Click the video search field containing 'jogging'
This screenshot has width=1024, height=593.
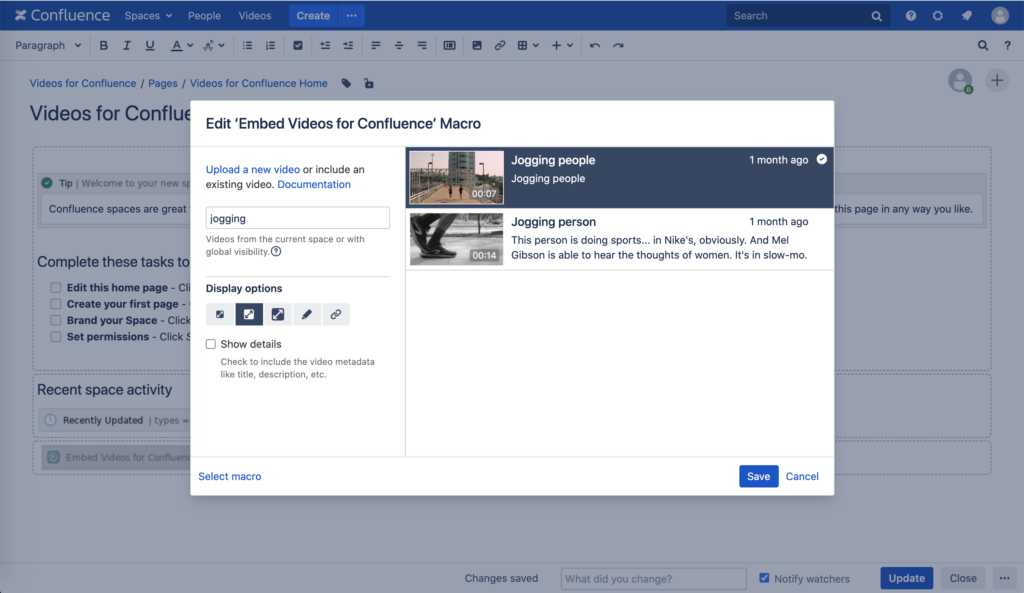[298, 218]
